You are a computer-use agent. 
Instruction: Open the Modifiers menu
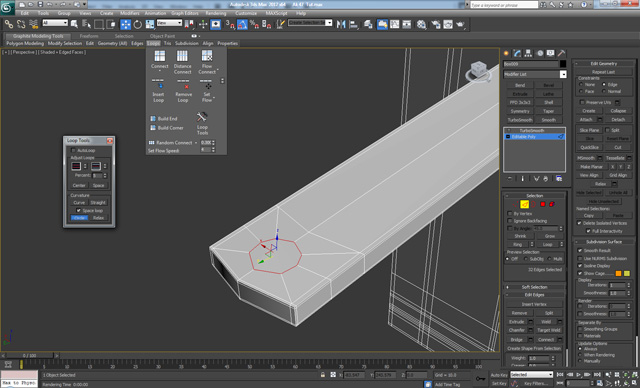[130, 13]
